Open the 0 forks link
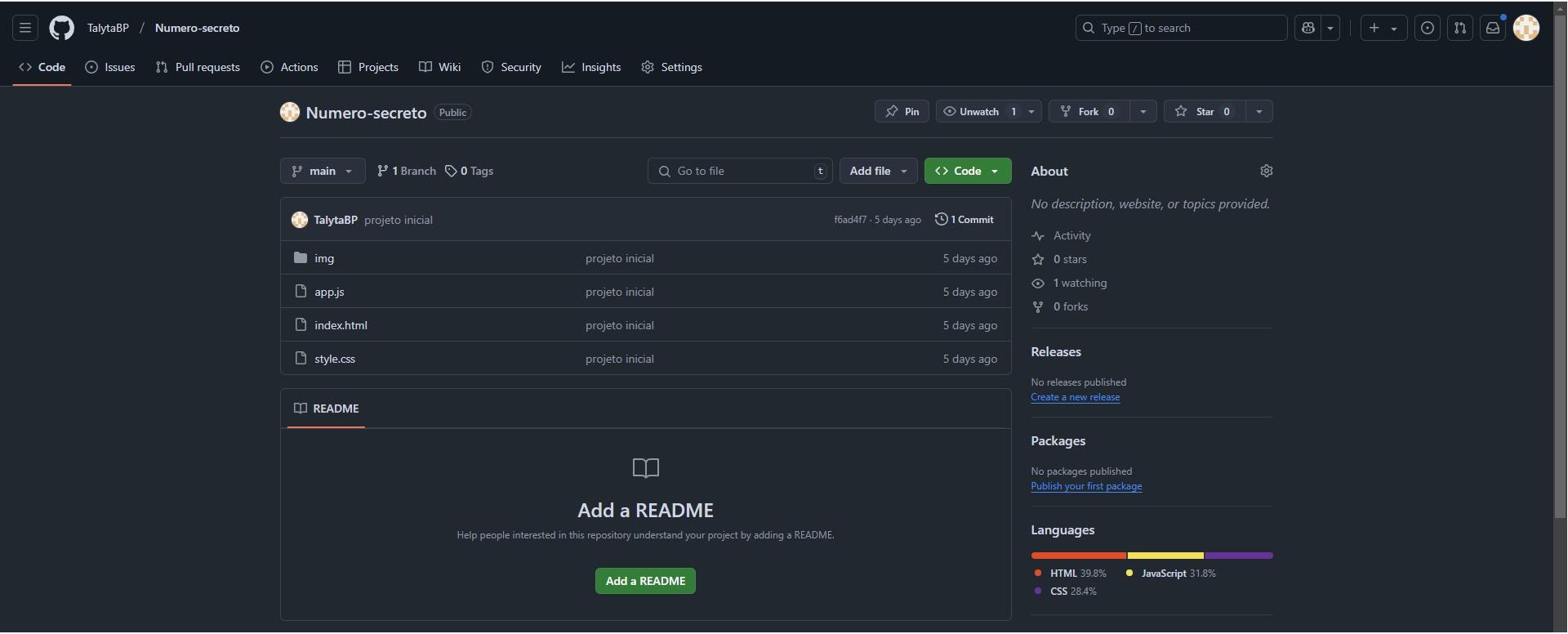 coord(1060,306)
